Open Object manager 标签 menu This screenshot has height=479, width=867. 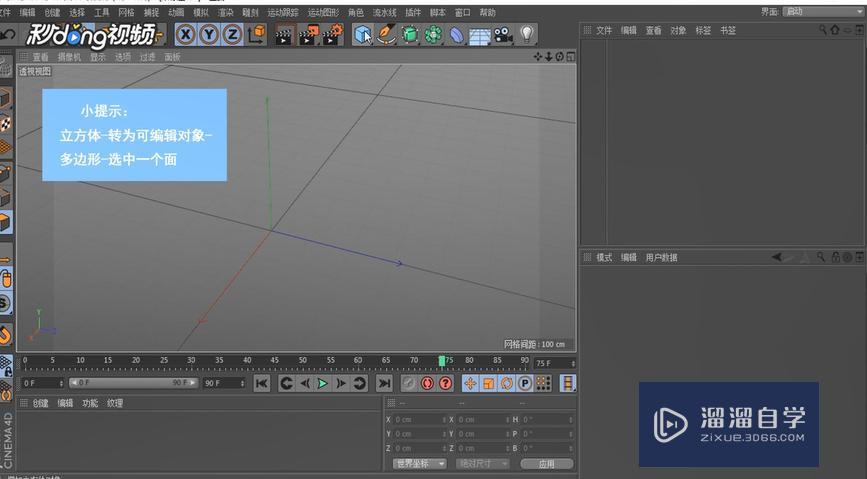pyautogui.click(x=703, y=30)
